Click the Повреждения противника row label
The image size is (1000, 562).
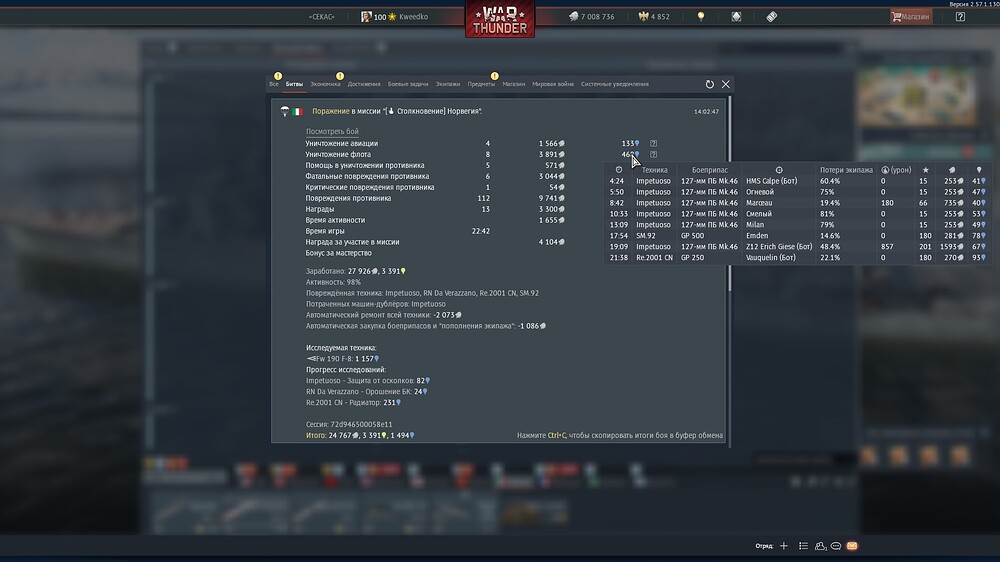(x=348, y=198)
